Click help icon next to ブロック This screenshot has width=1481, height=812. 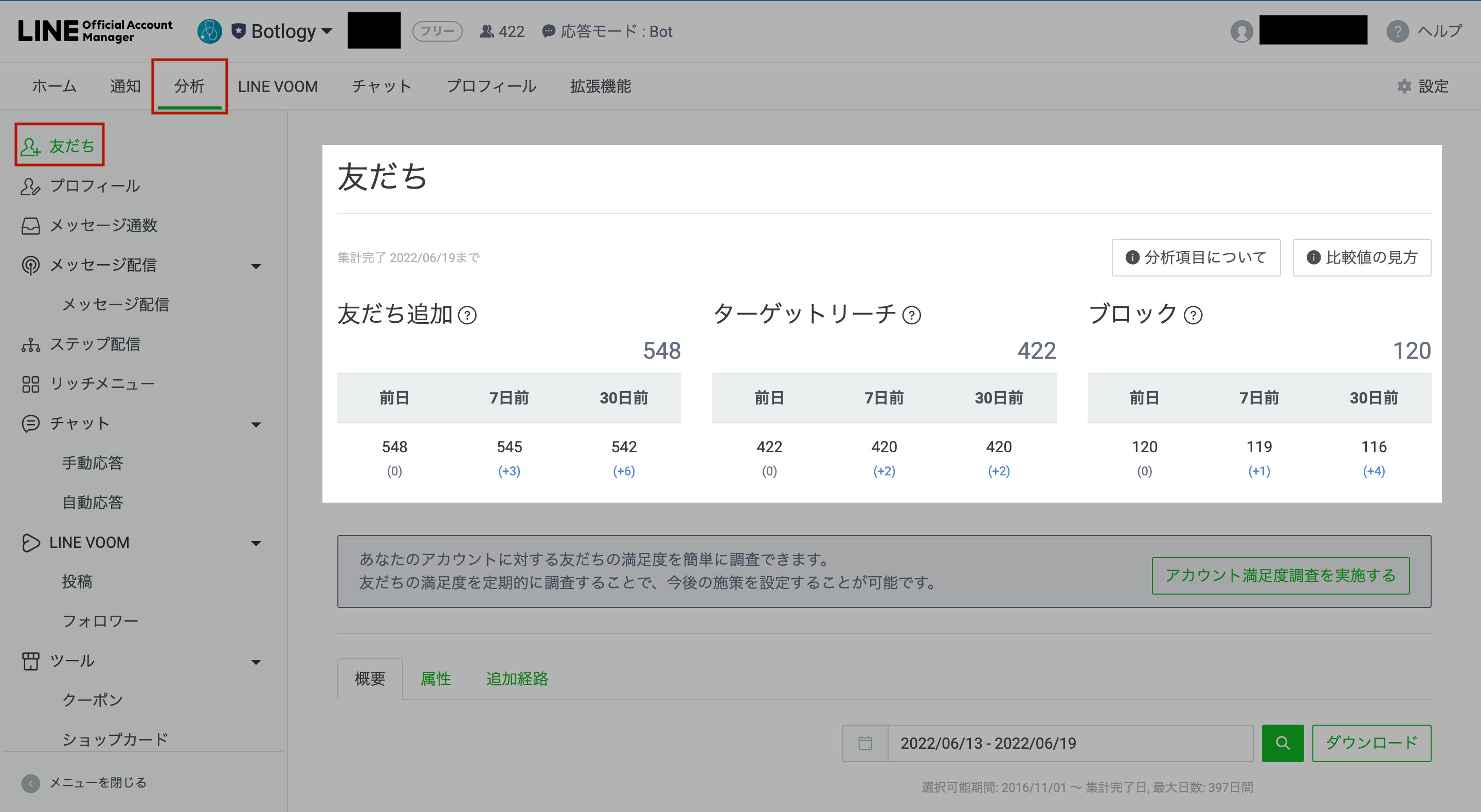(x=1193, y=315)
